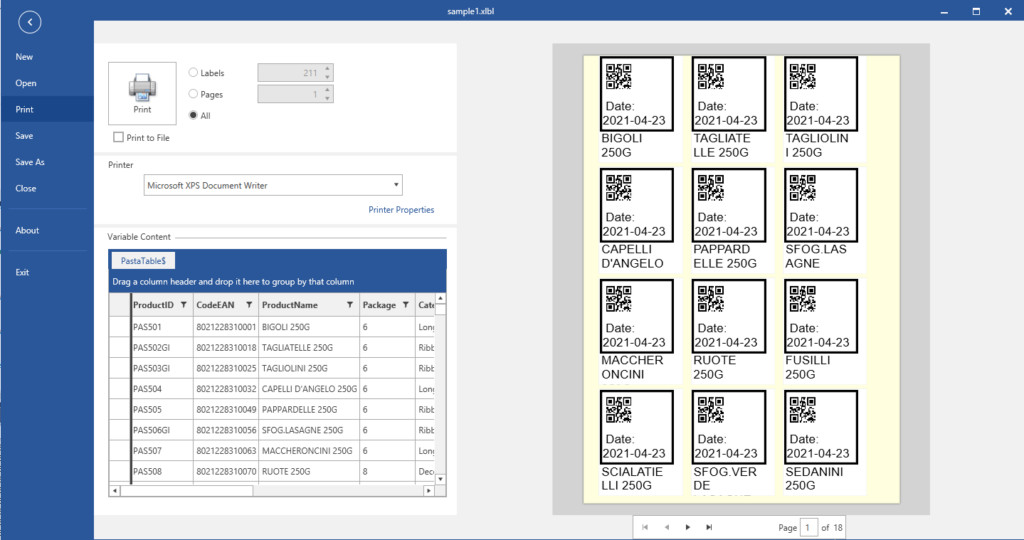Select the Labels radio option
Image resolution: width=1024 pixels, height=540 pixels.
click(x=193, y=72)
